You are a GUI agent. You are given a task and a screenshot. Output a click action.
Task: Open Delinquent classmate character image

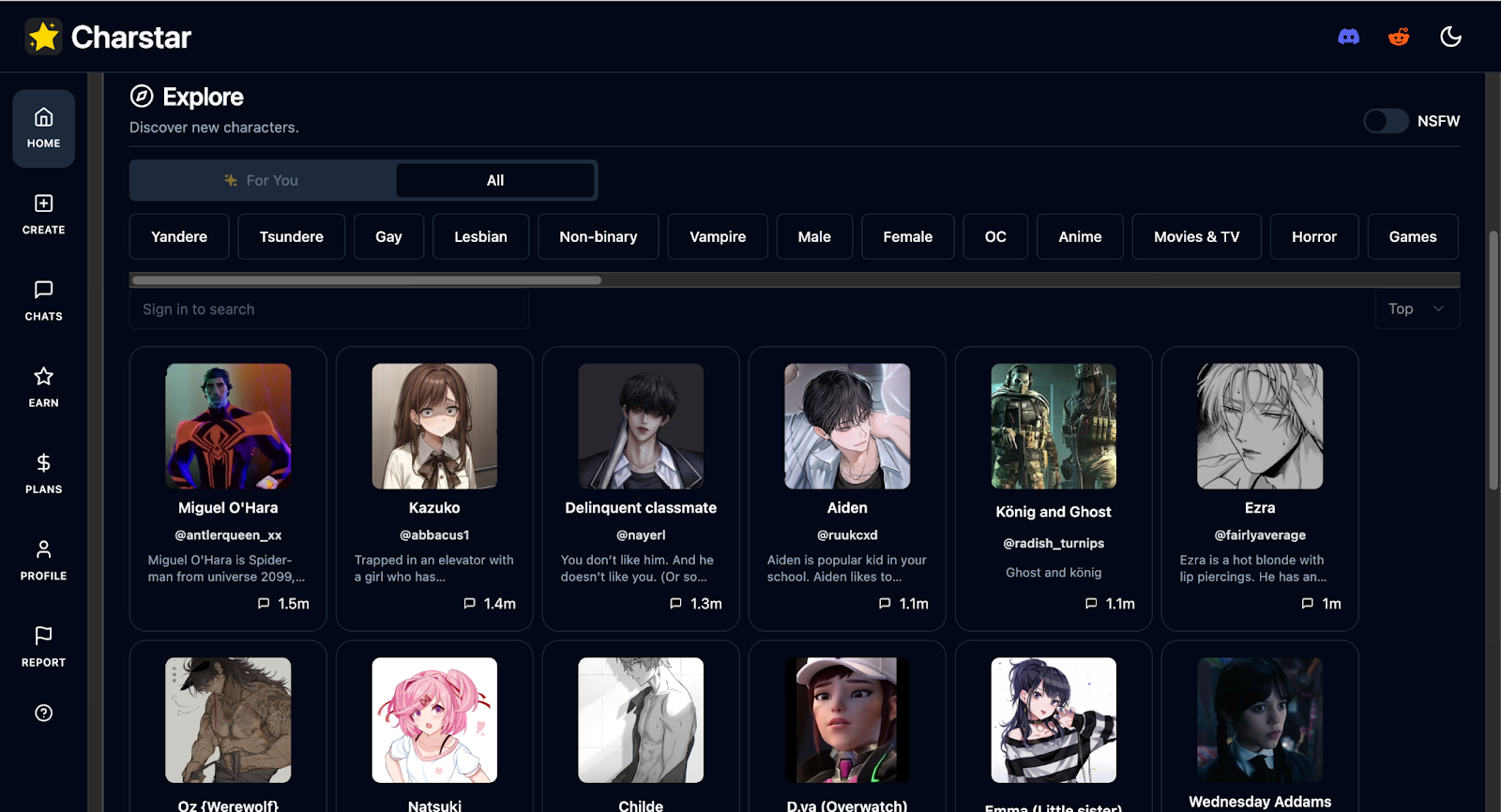pyautogui.click(x=641, y=426)
